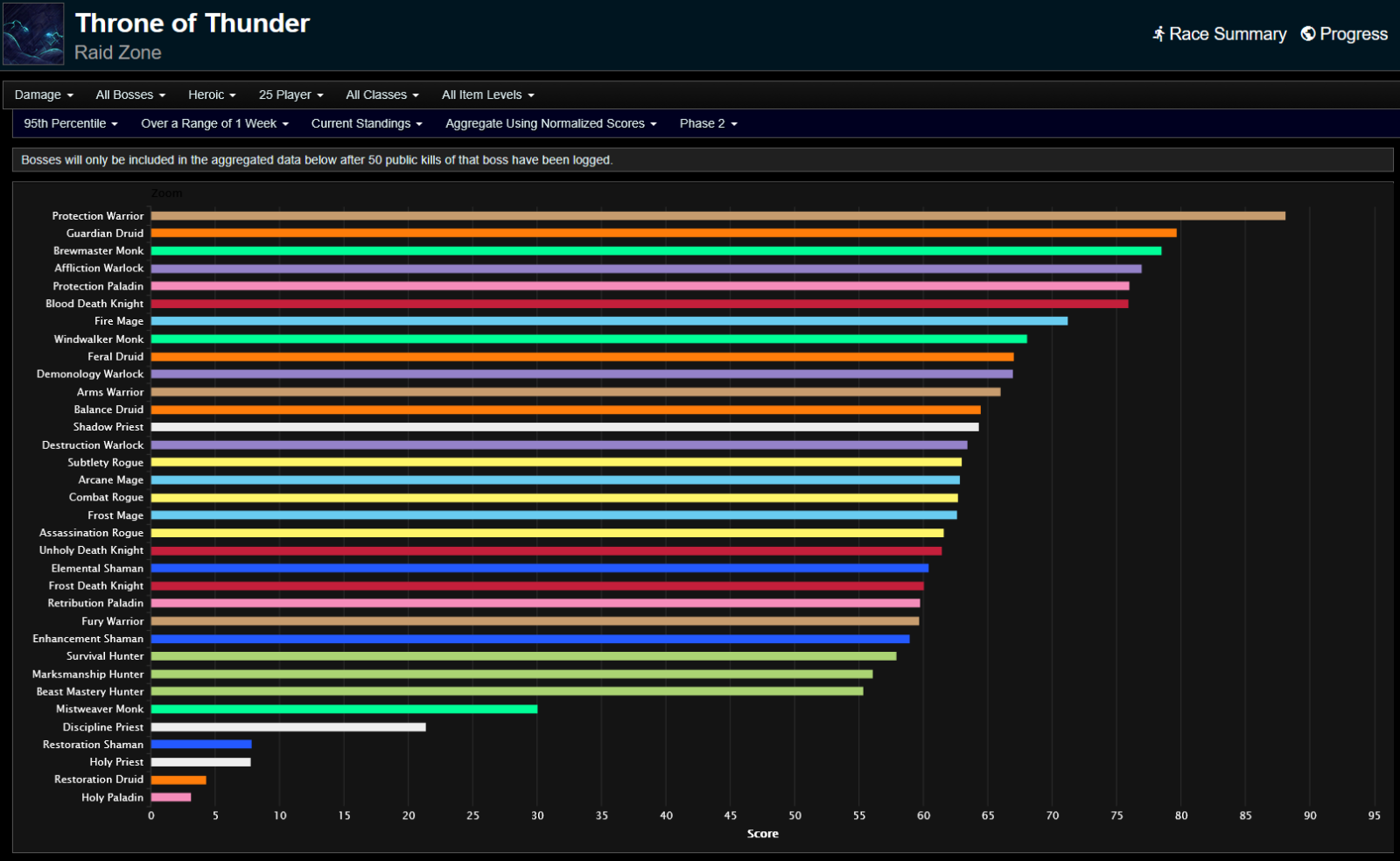The image size is (1400, 861).
Task: Open the 95th Percentile dropdown
Action: coord(71,123)
